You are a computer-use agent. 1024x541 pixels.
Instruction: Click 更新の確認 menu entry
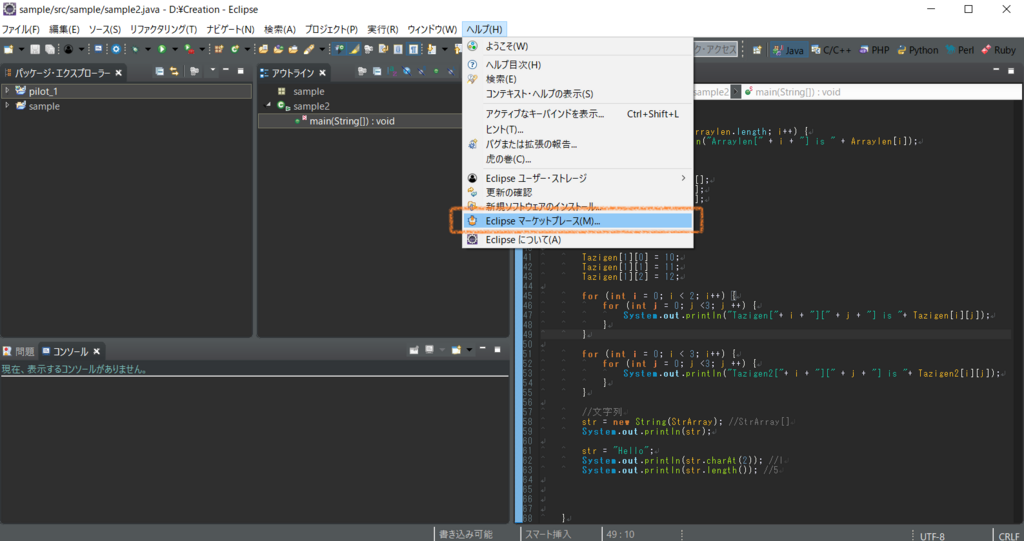point(578,192)
